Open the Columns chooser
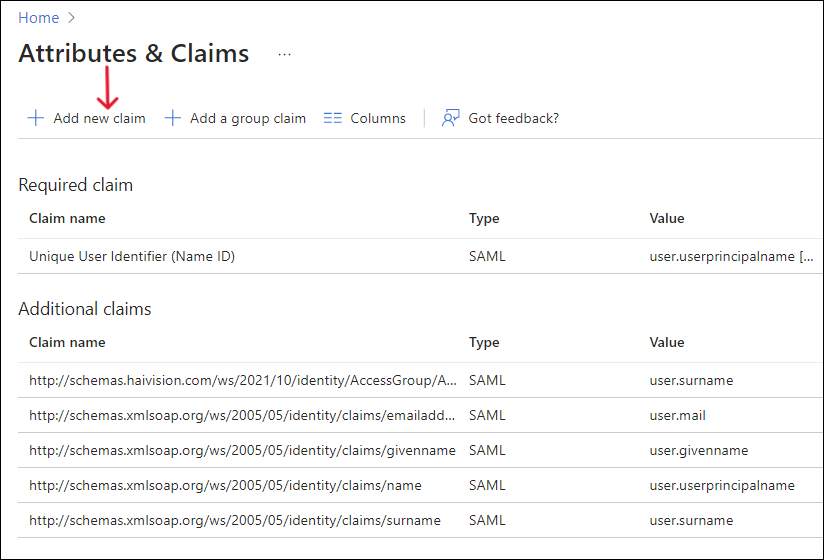The height and width of the screenshot is (560, 824). (377, 118)
